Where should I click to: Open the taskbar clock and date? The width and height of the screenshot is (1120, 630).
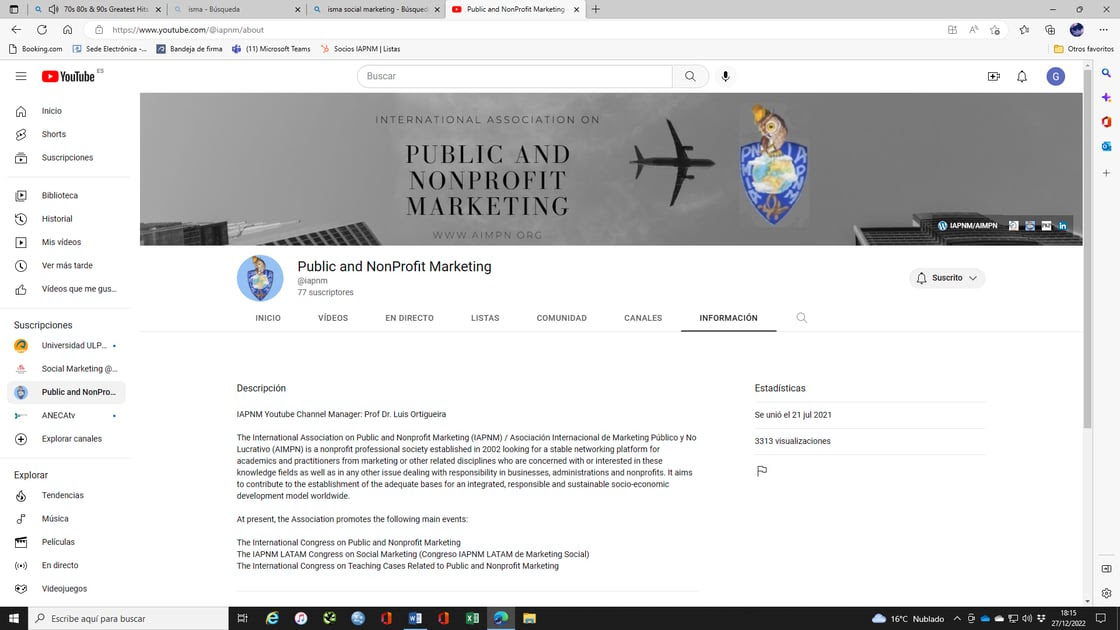pos(1068,619)
